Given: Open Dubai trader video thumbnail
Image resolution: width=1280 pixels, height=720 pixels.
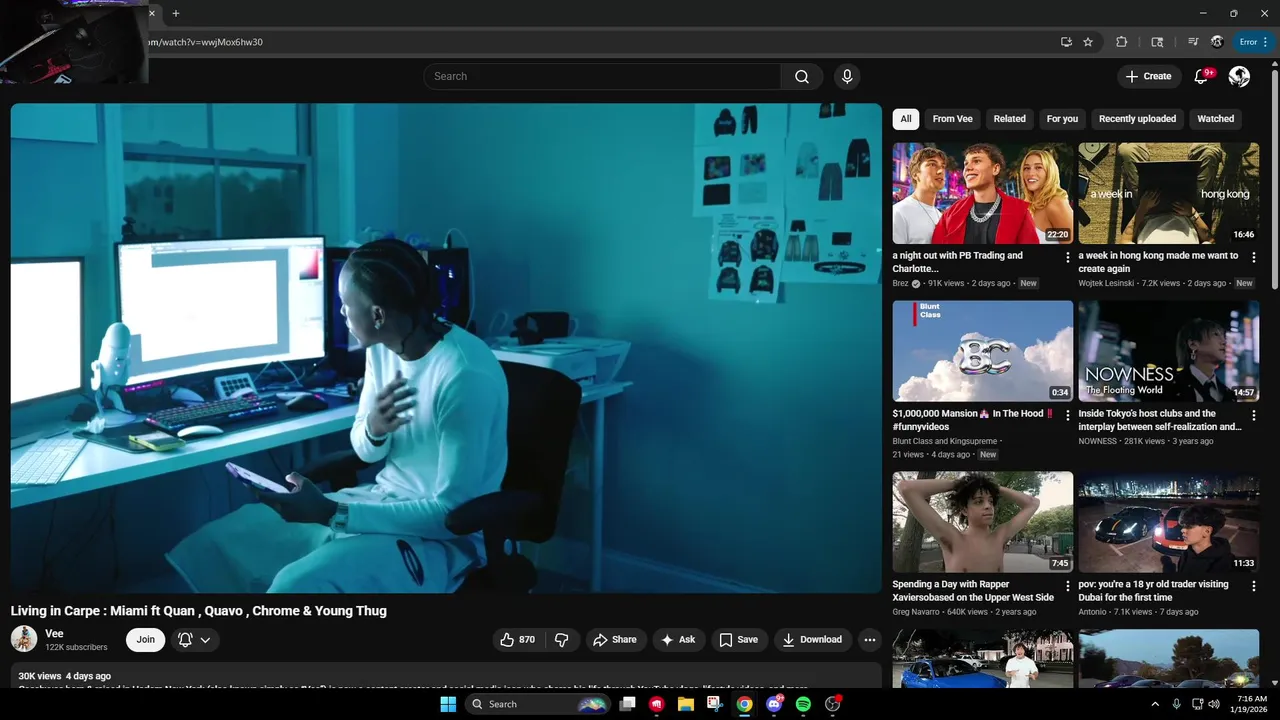Looking at the screenshot, I should point(1169,522).
